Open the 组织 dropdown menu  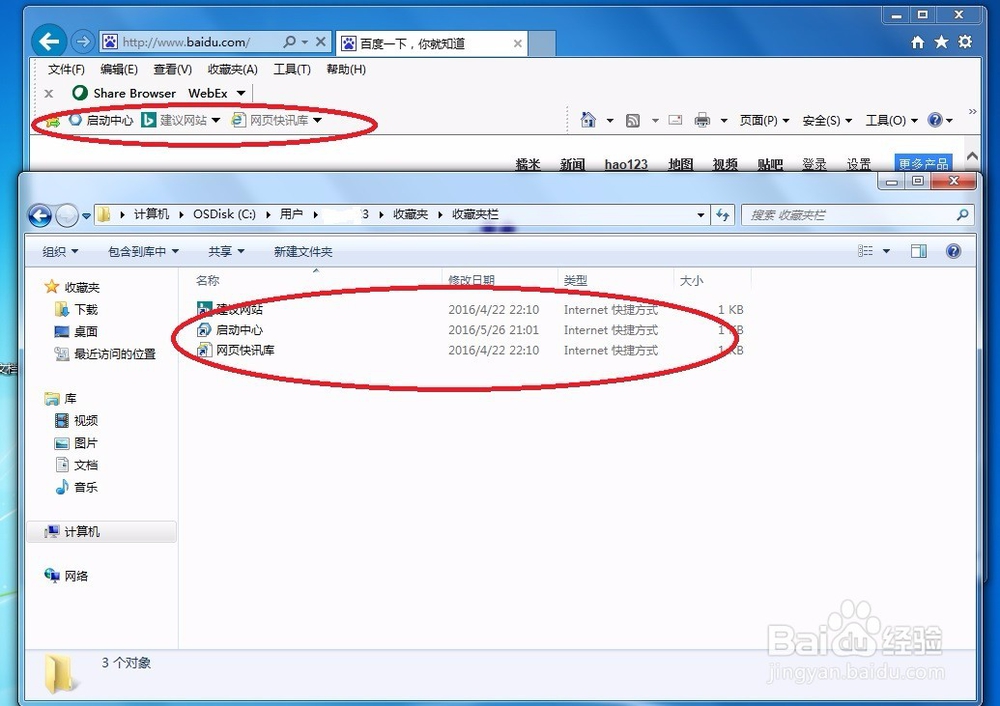pos(60,252)
